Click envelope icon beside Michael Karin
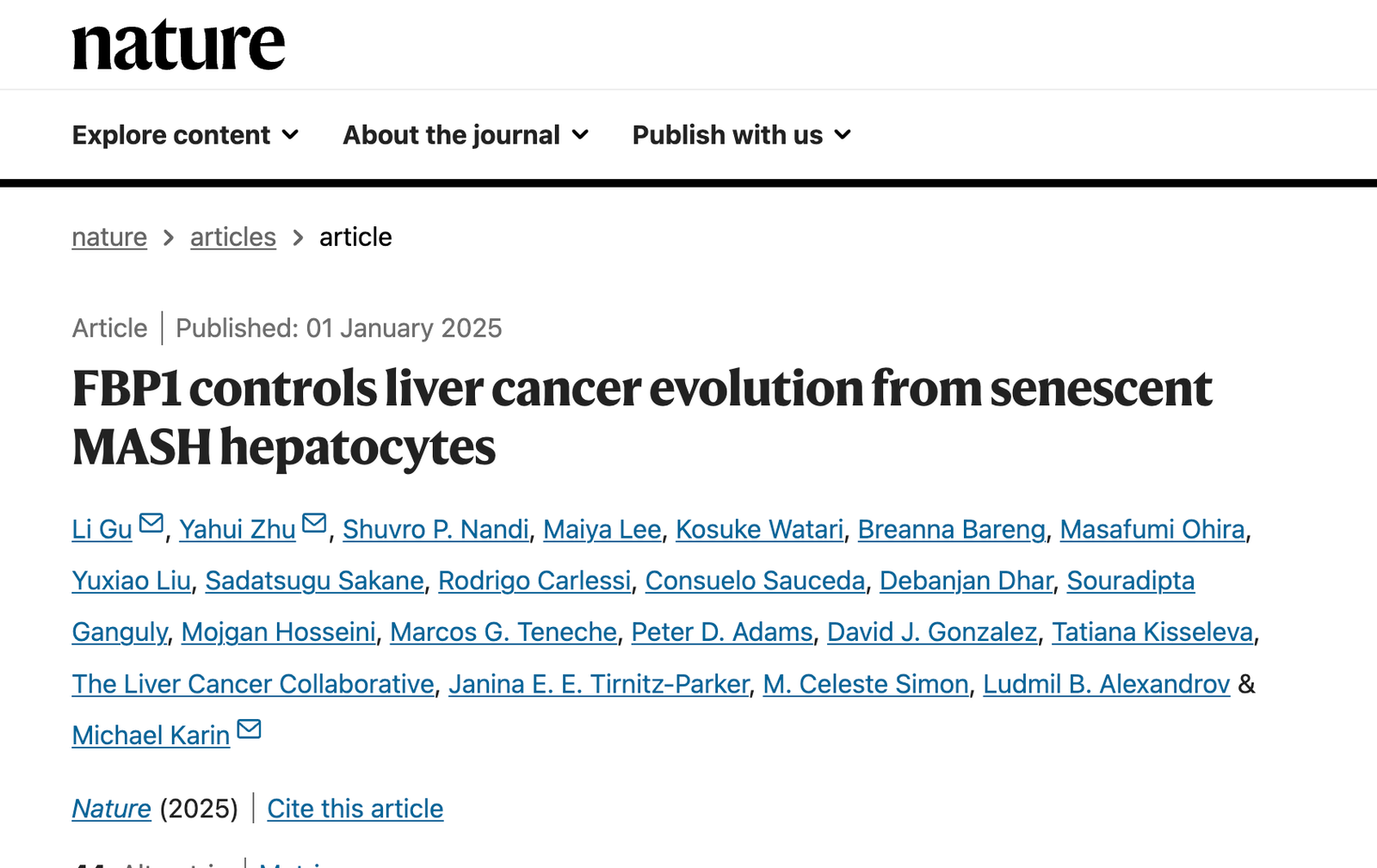 pos(250,729)
